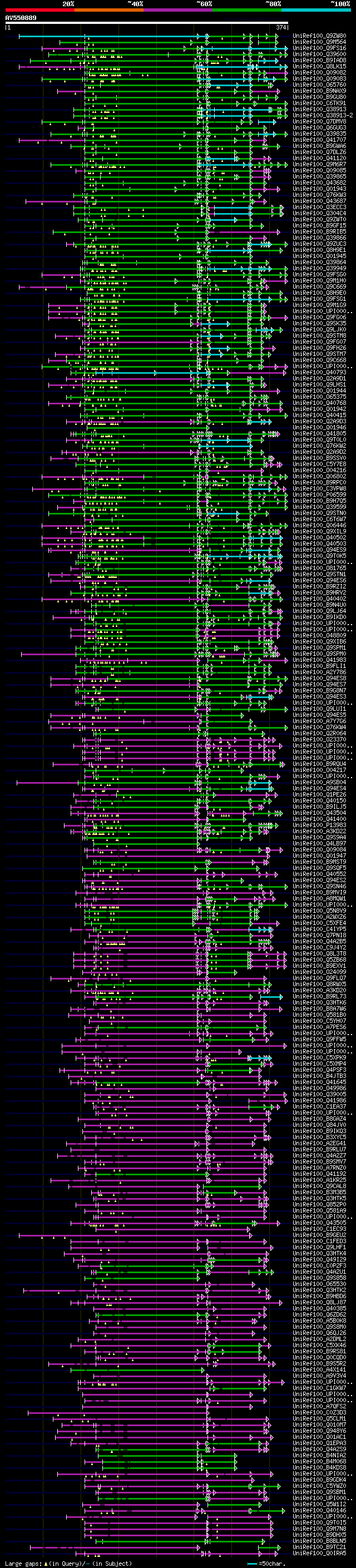The width and height of the screenshot is (356, 1568).
Task: Click the orange ~40% identity legend bar
Action: (x=109, y=11)
